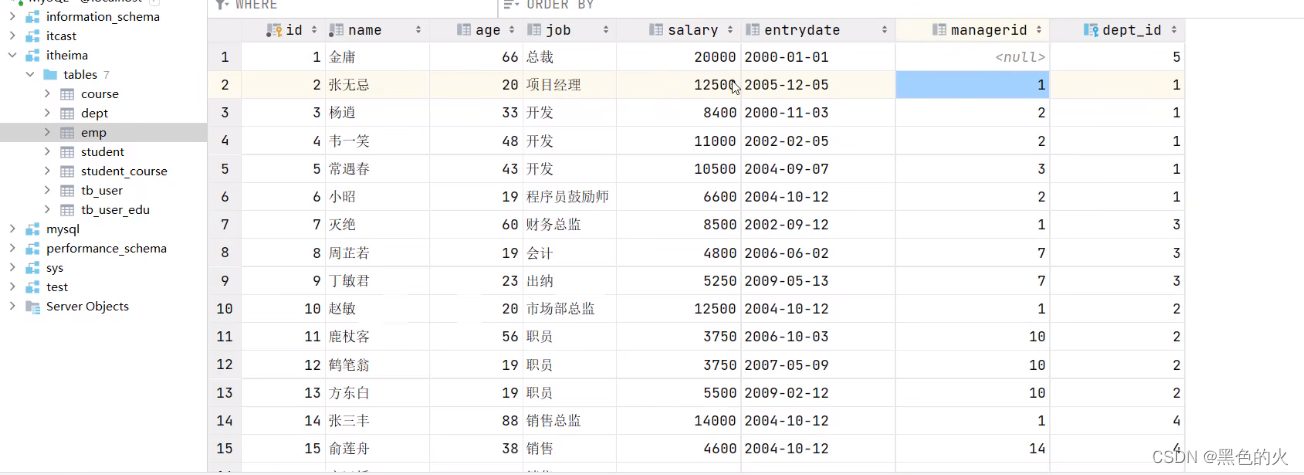Image resolution: width=1304 pixels, height=475 pixels.
Task: Select the highlighted managerid cell of row 2
Action: tap(973, 85)
